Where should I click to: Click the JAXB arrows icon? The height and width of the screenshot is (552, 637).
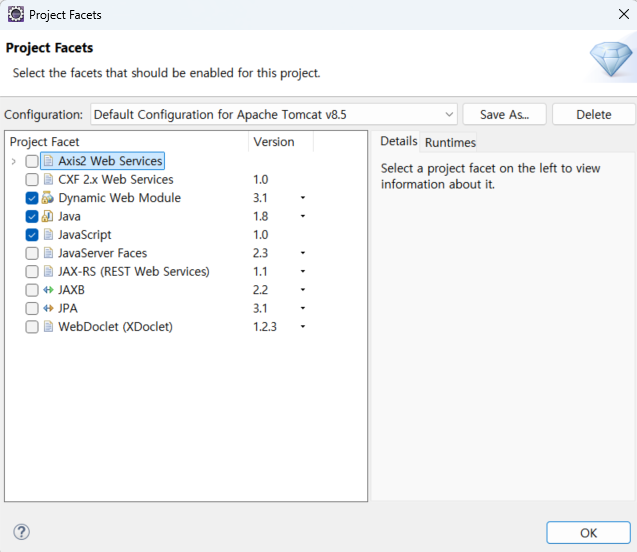coord(48,290)
